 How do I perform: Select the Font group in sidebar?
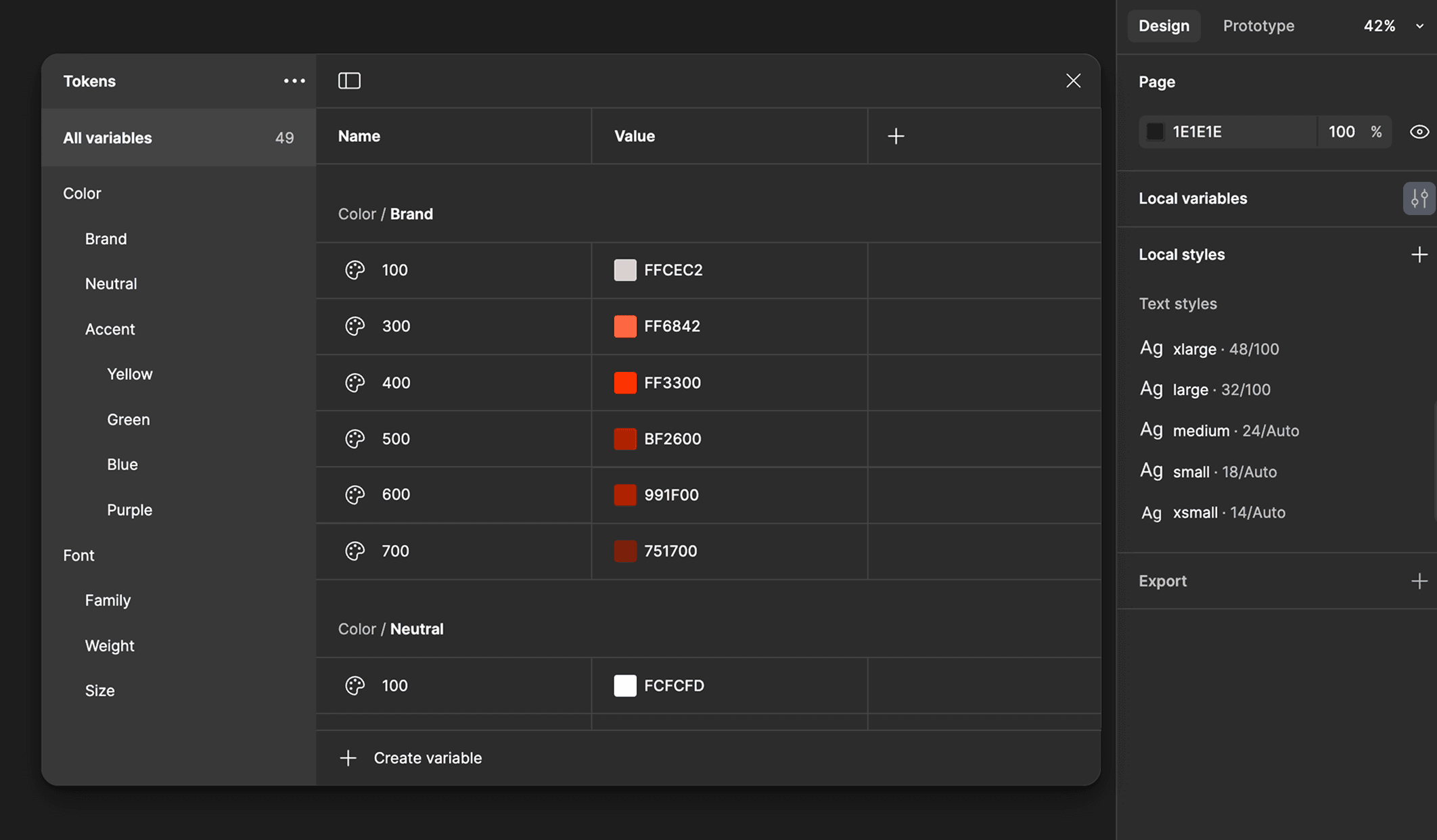coord(78,555)
